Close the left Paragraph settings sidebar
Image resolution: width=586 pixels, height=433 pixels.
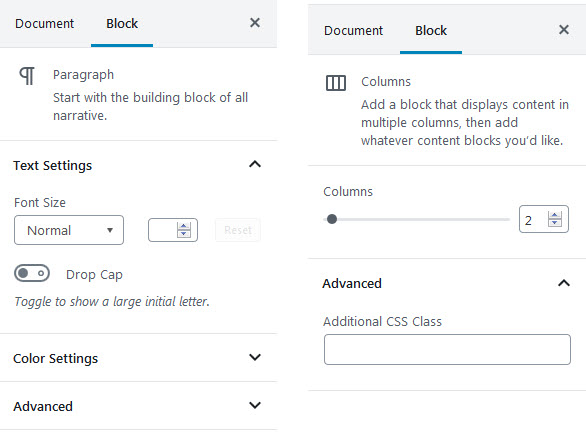click(255, 23)
